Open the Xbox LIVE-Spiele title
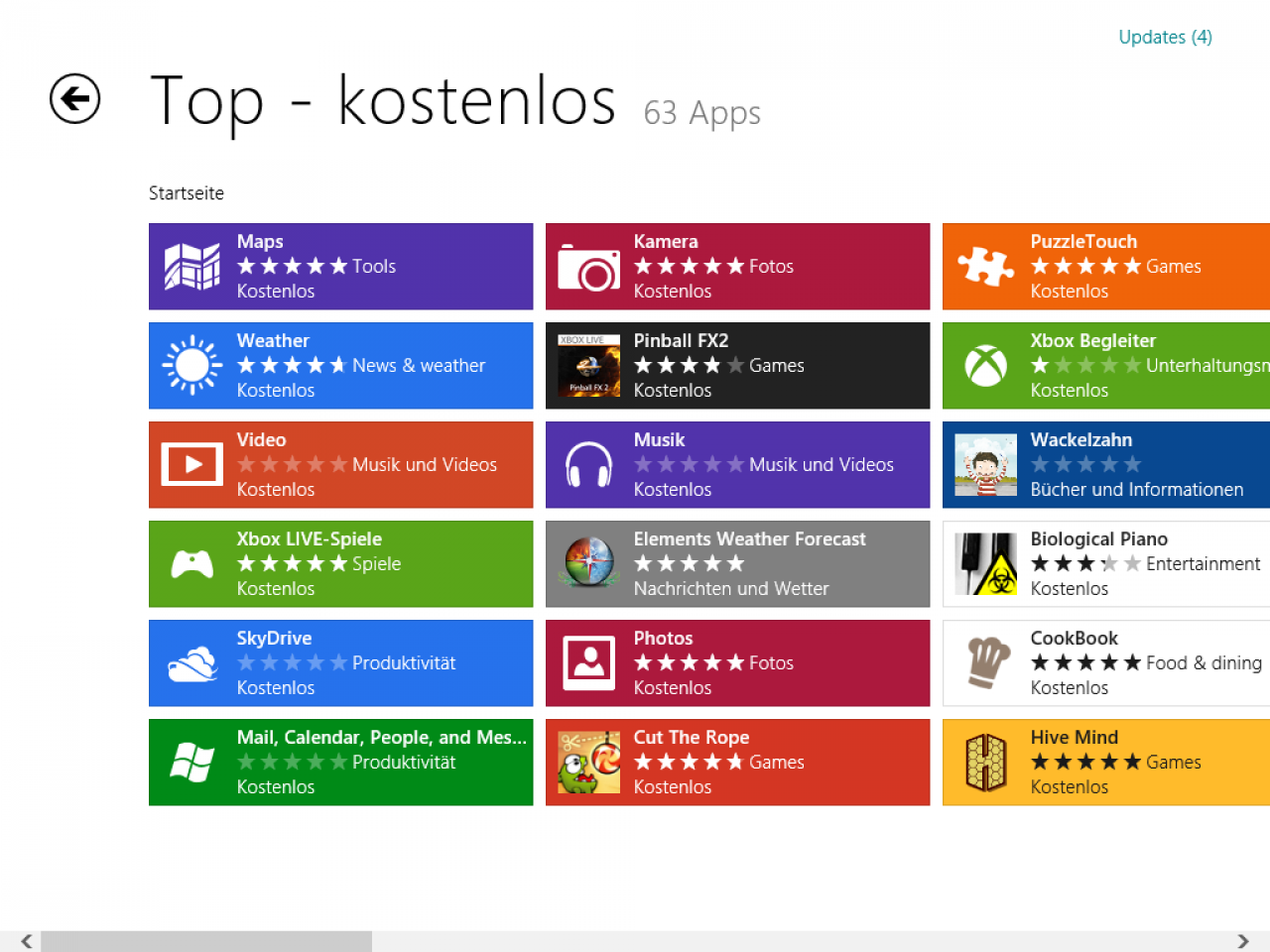 coord(309,538)
